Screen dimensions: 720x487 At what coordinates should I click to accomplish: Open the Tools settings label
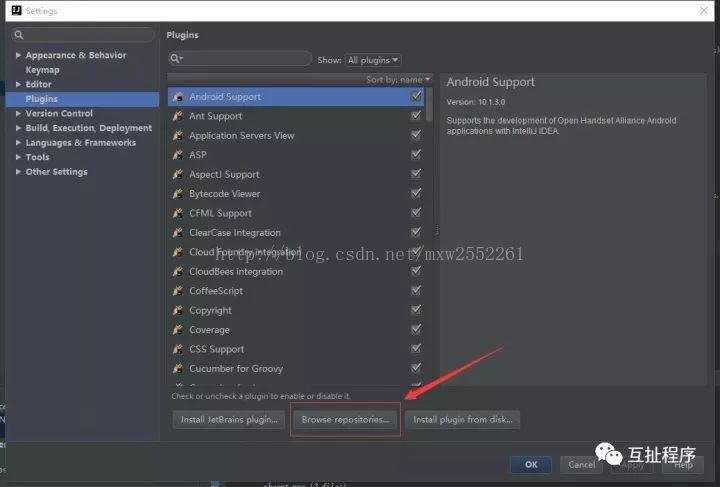pos(37,157)
